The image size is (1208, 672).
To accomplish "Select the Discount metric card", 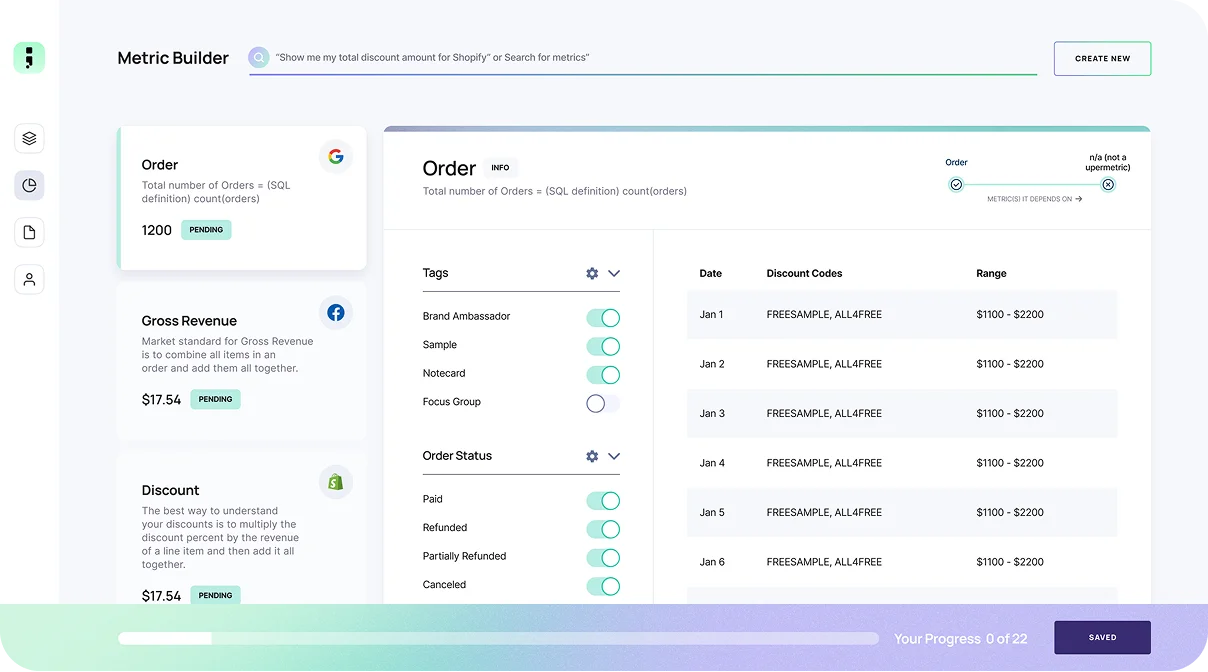I will coord(240,530).
